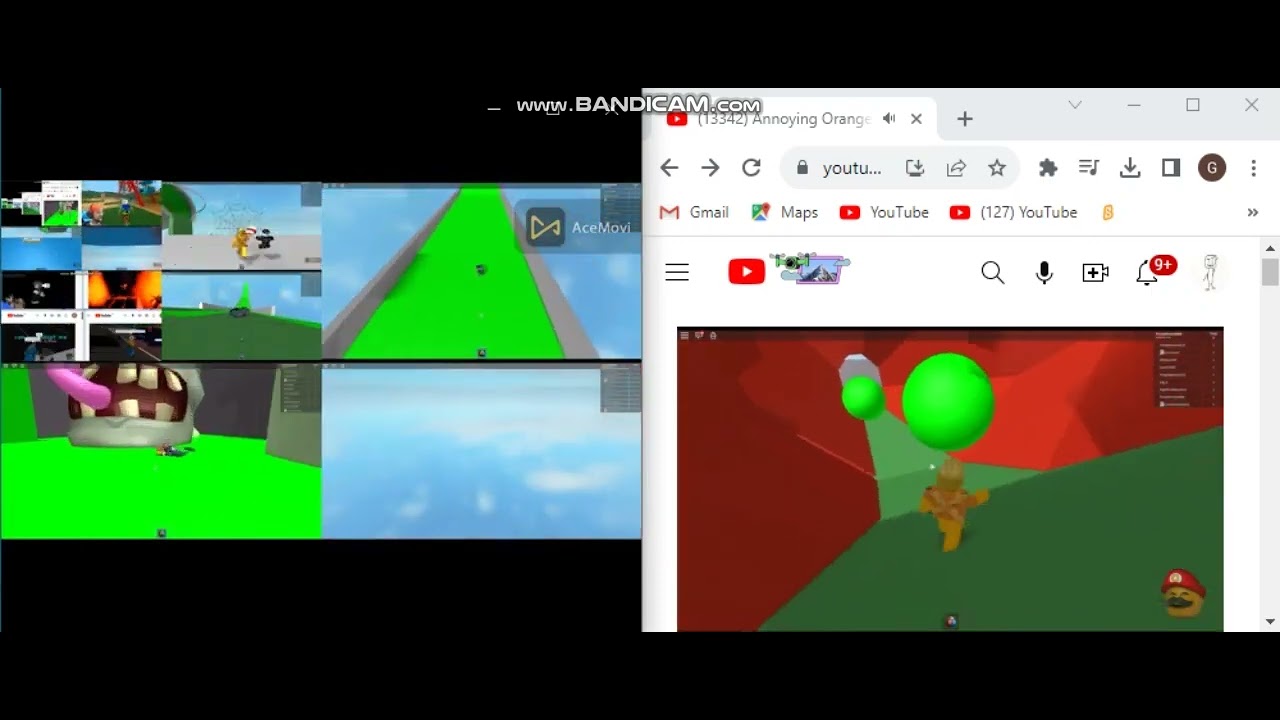Viewport: 1280px width, 720px height.
Task: Click the scrollbar up arrow
Action: click(1270, 247)
